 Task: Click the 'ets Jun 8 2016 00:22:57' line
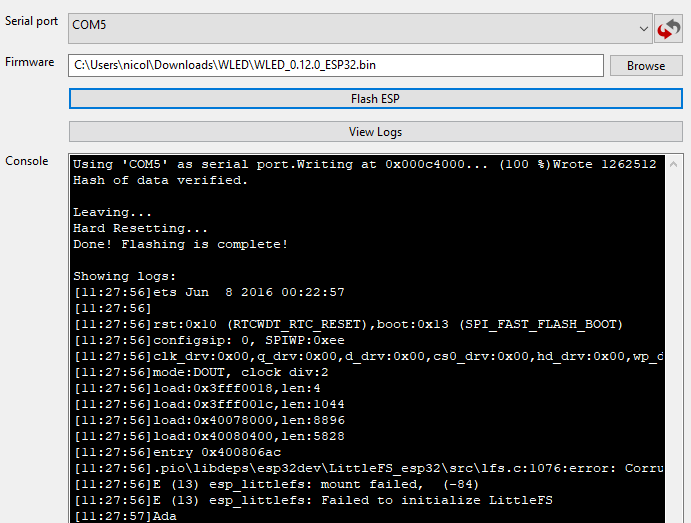[209, 292]
